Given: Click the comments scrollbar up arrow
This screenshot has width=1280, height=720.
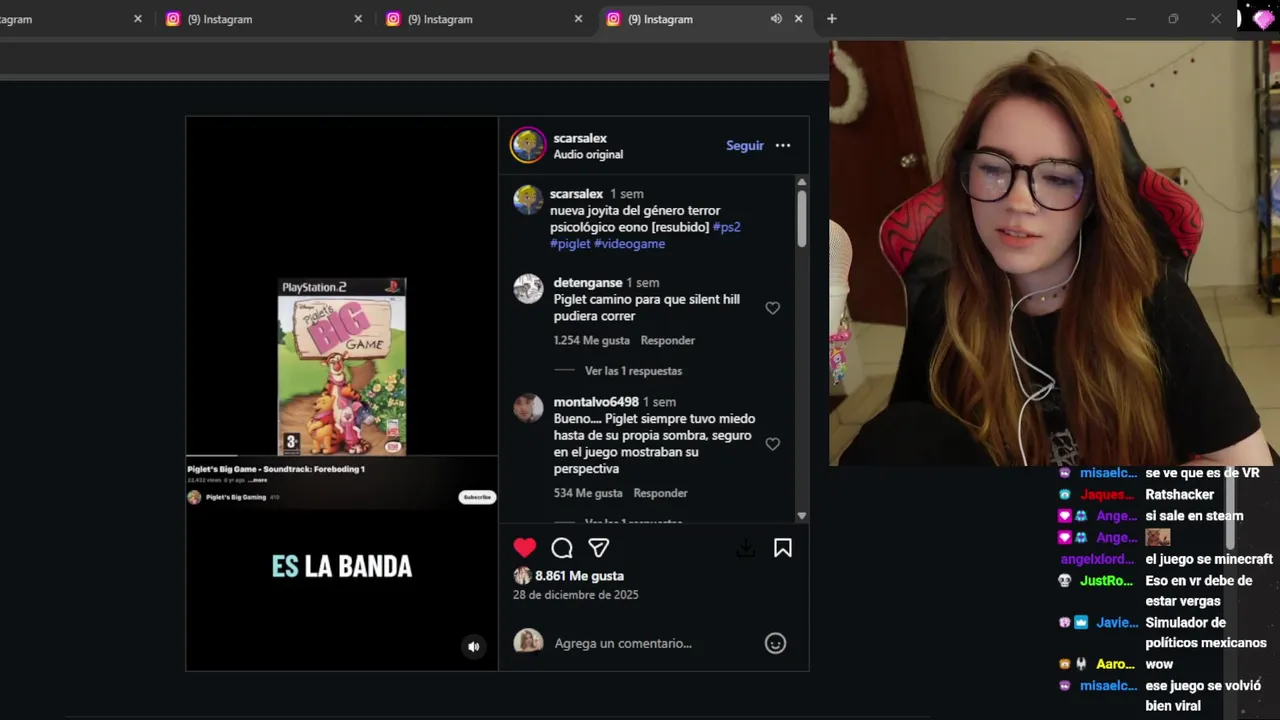Looking at the screenshot, I should coord(801,183).
